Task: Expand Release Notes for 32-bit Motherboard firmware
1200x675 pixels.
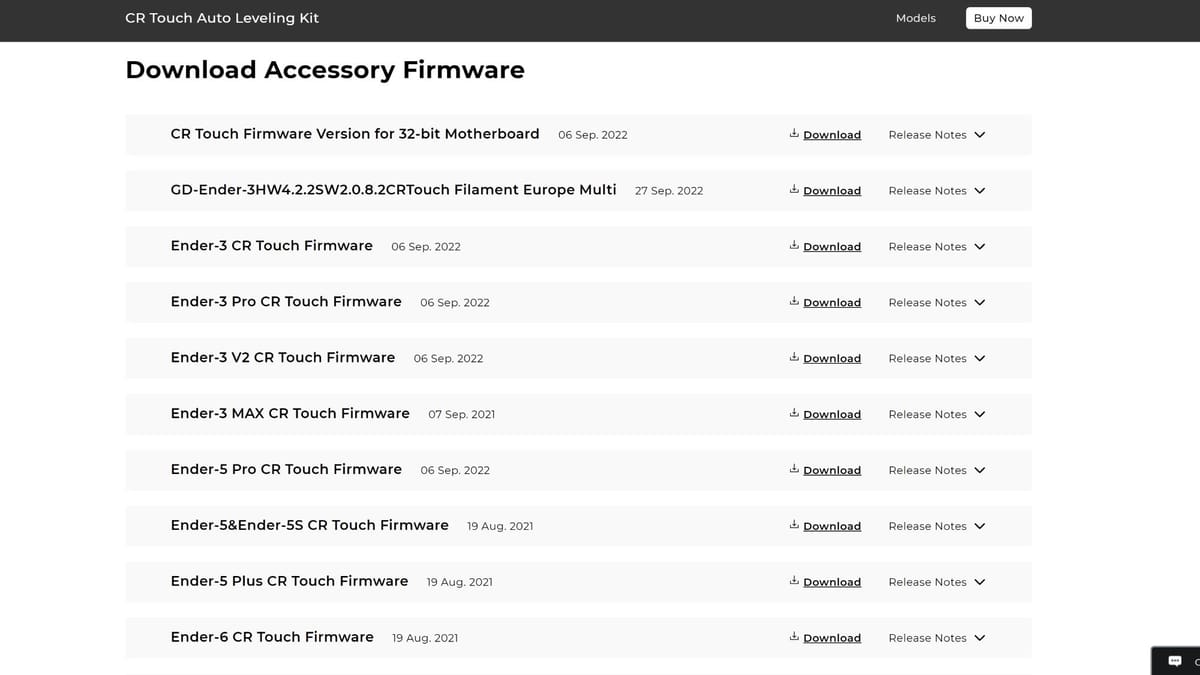Action: point(937,135)
